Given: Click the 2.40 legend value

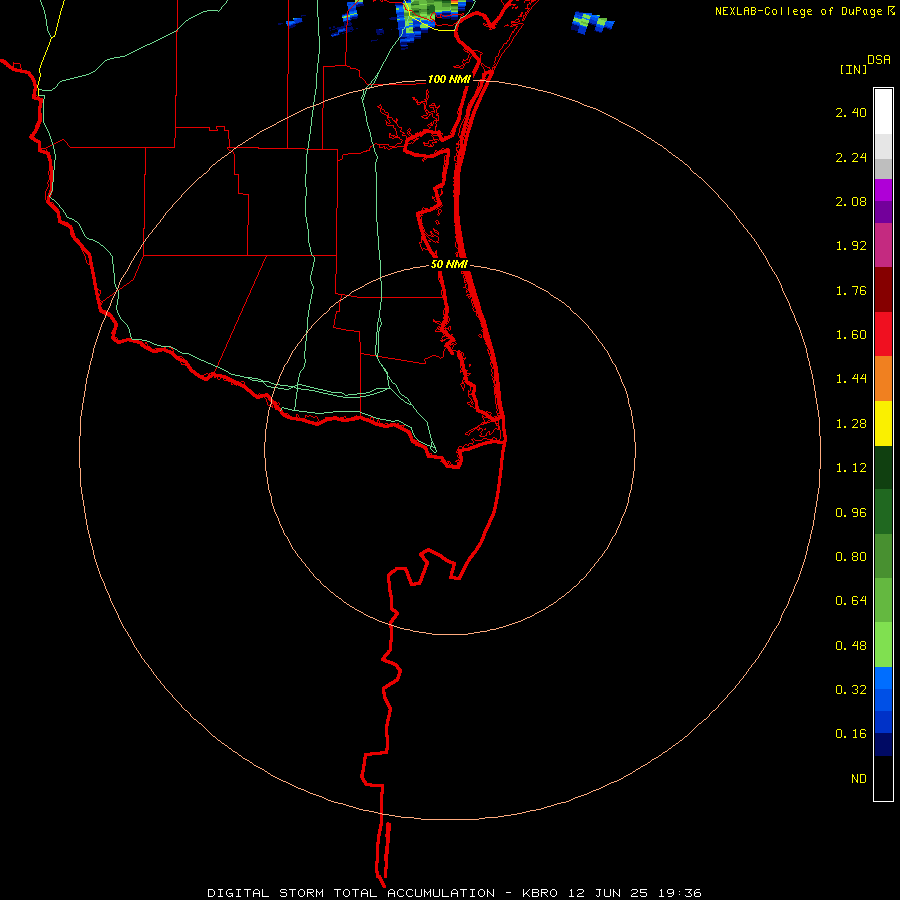Looking at the screenshot, I should tap(851, 112).
